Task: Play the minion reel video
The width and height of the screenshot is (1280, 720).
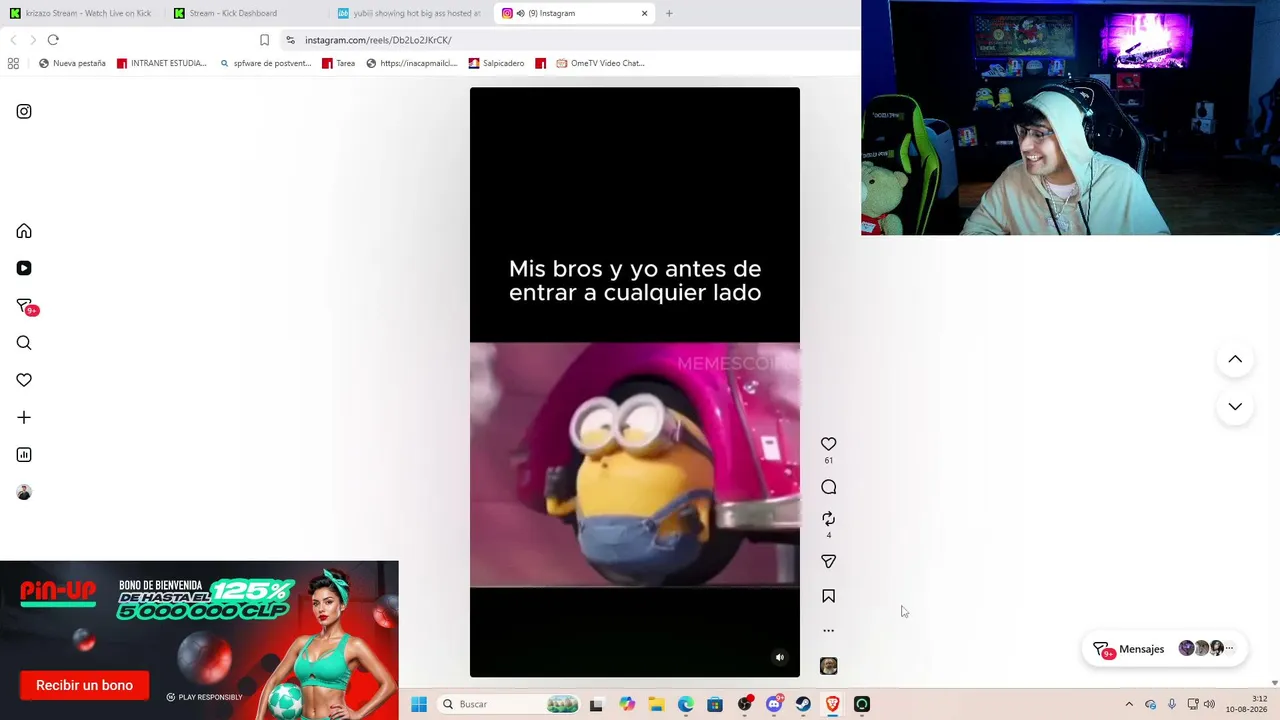Action: point(635,382)
